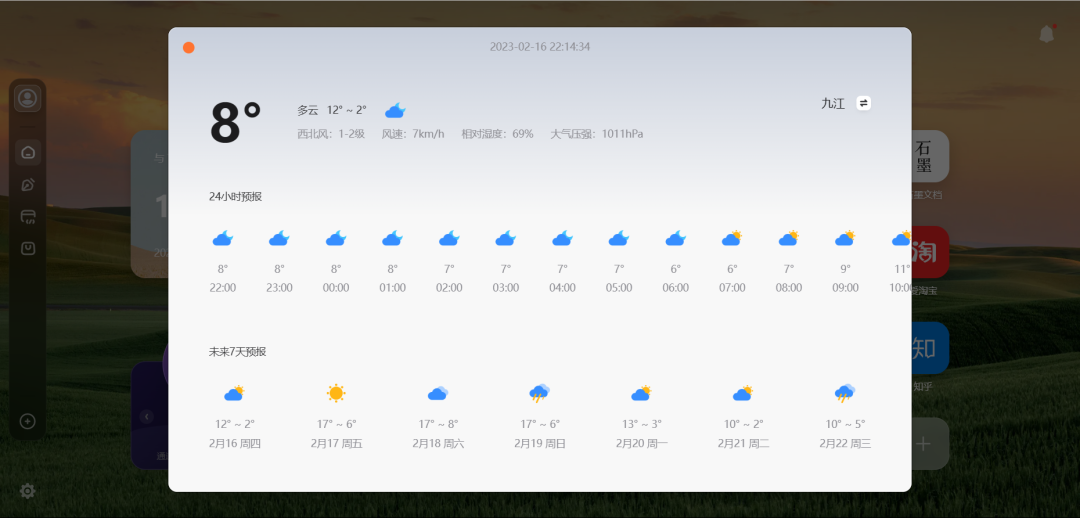The width and height of the screenshot is (1080, 518).
Task: Click the city switch icon next to 九江
Action: pyautogui.click(x=863, y=103)
